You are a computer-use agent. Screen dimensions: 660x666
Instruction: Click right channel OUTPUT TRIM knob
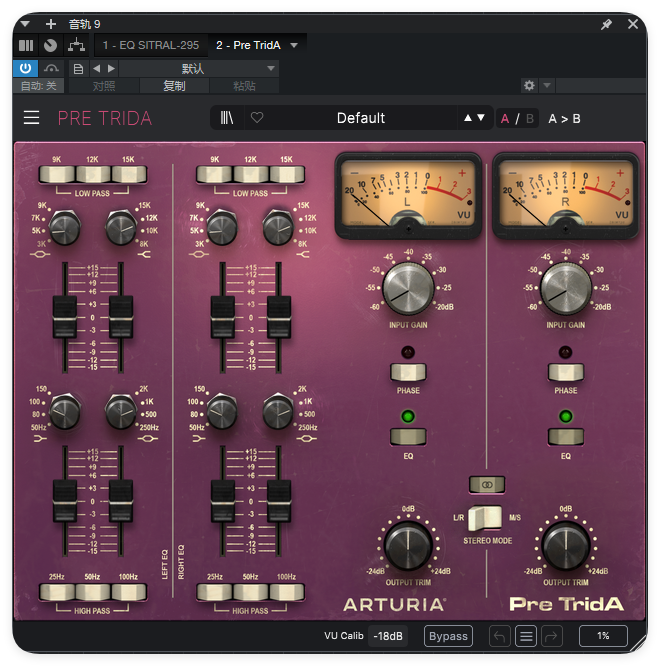[x=566, y=546]
